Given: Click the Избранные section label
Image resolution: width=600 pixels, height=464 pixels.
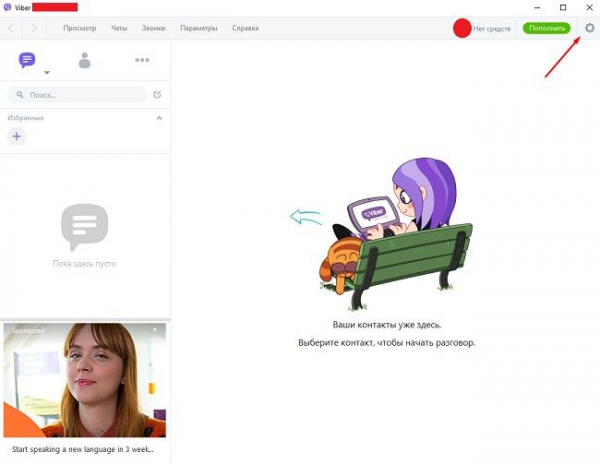Looking at the screenshot, I should coord(26,118).
